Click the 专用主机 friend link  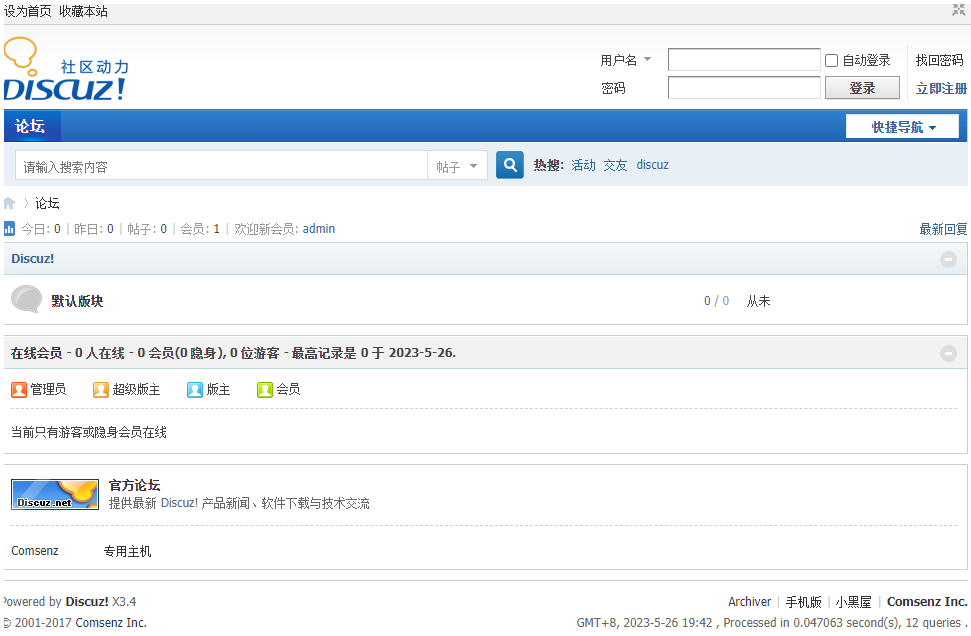tap(127, 551)
